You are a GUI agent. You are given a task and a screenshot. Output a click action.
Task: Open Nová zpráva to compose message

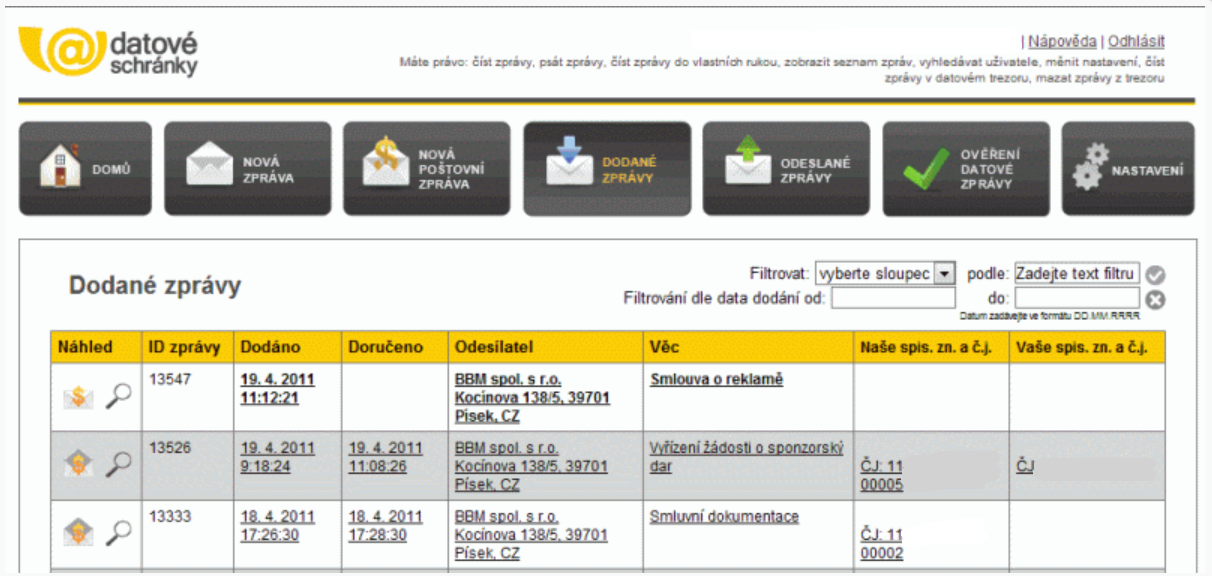(x=247, y=169)
